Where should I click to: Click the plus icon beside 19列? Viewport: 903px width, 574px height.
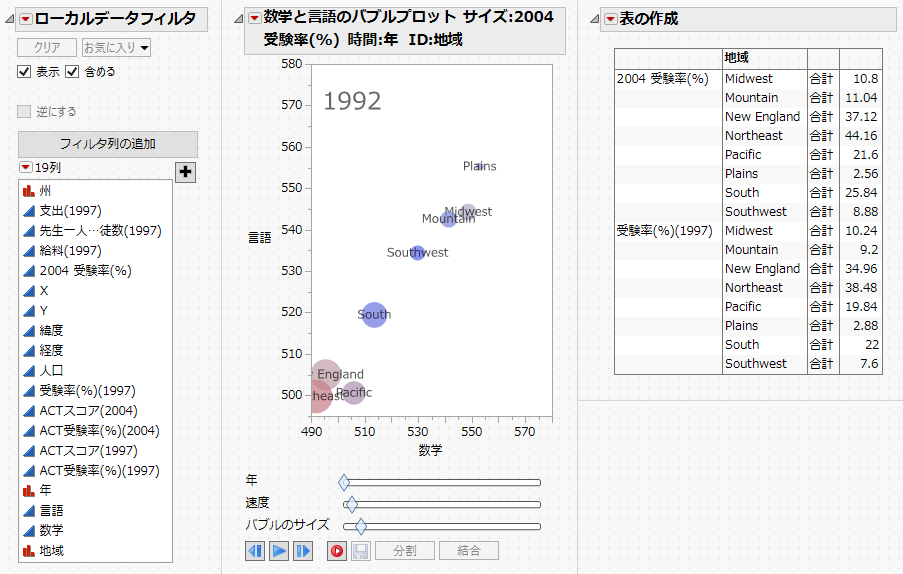pos(185,172)
